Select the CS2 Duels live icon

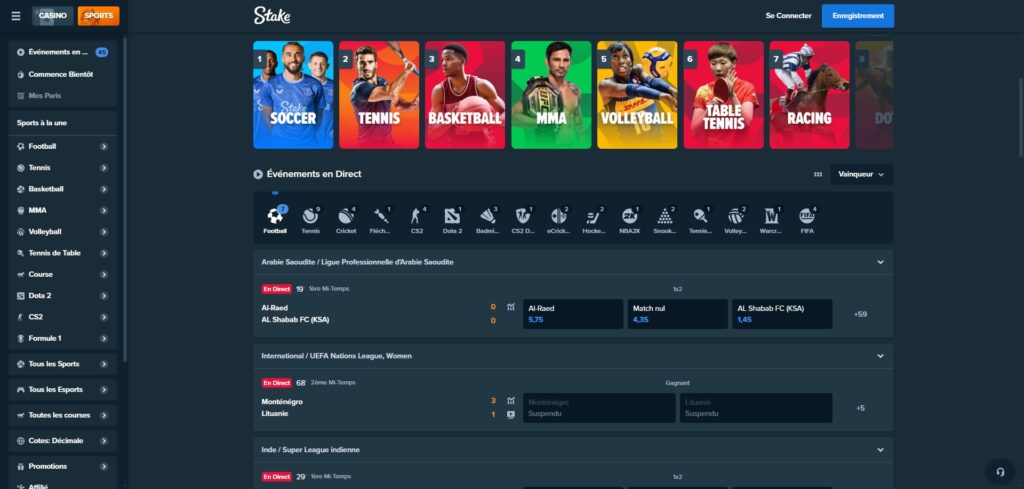click(522, 220)
